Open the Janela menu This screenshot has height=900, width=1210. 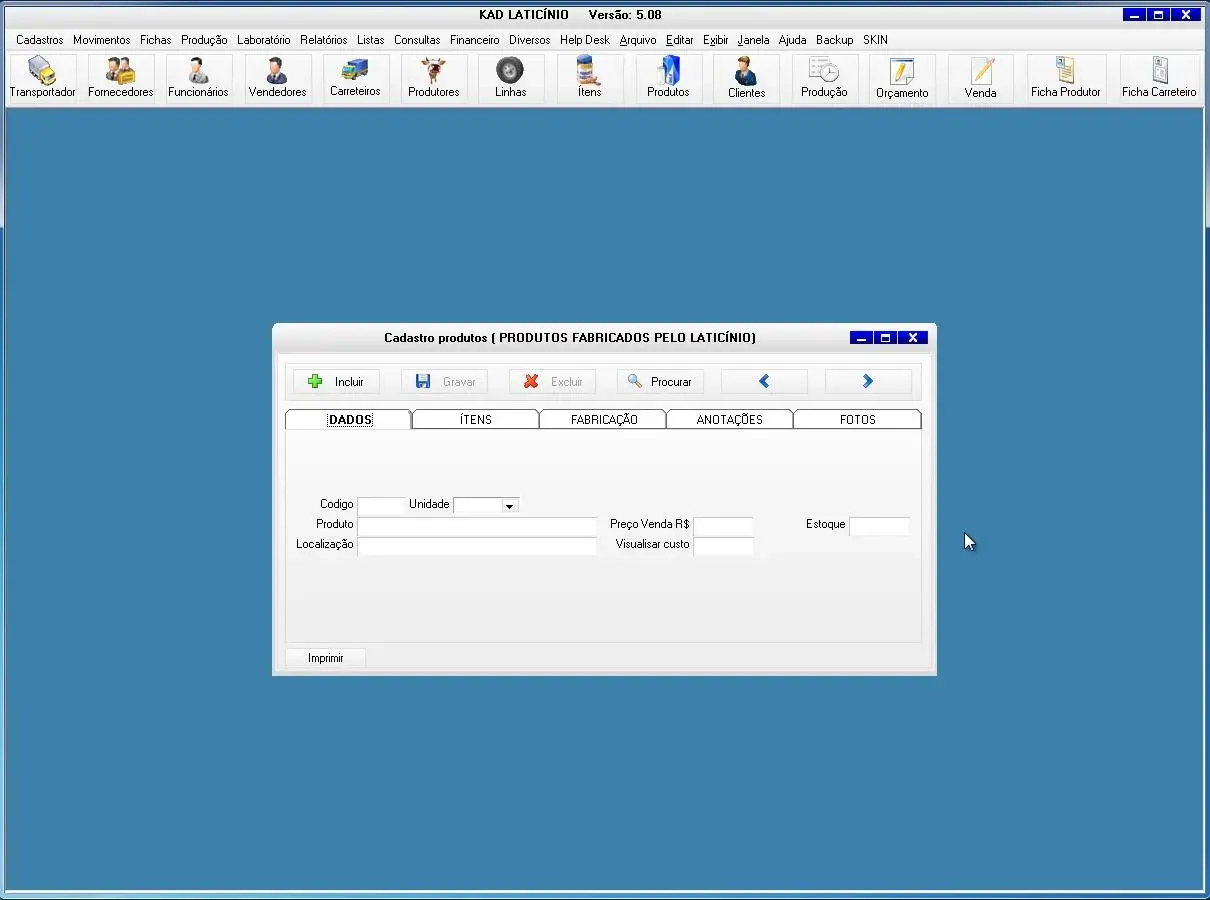click(754, 40)
